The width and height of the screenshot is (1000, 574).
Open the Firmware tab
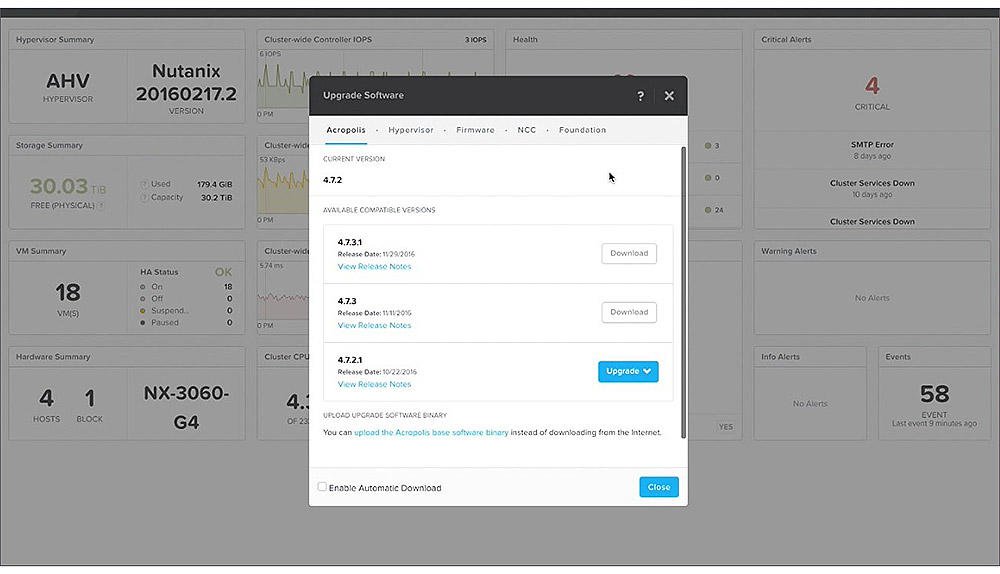(x=475, y=130)
